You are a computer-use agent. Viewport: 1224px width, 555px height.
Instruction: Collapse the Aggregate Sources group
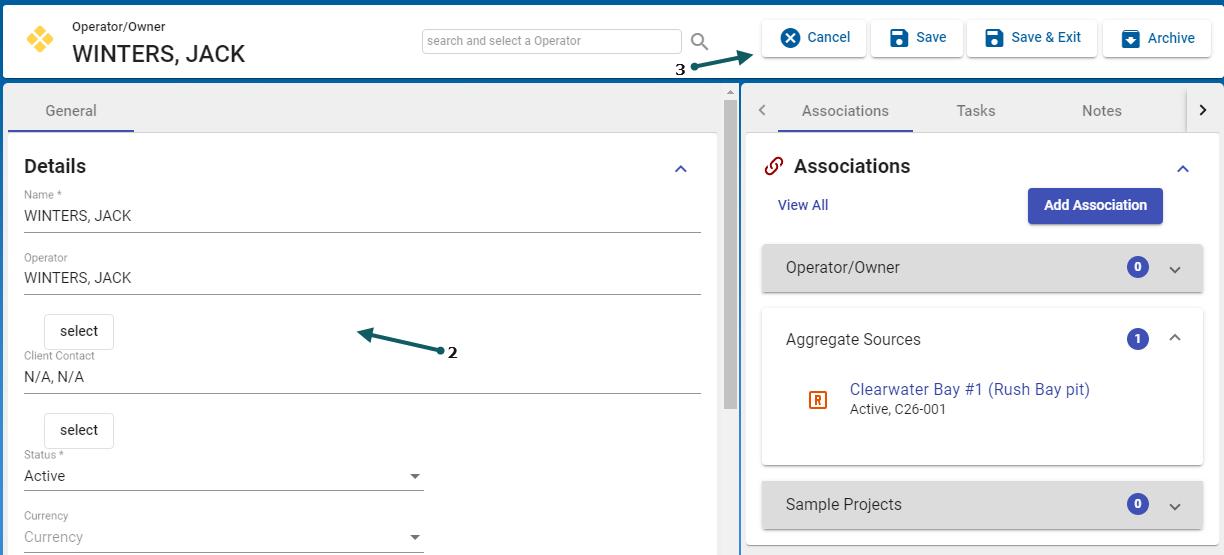1175,339
